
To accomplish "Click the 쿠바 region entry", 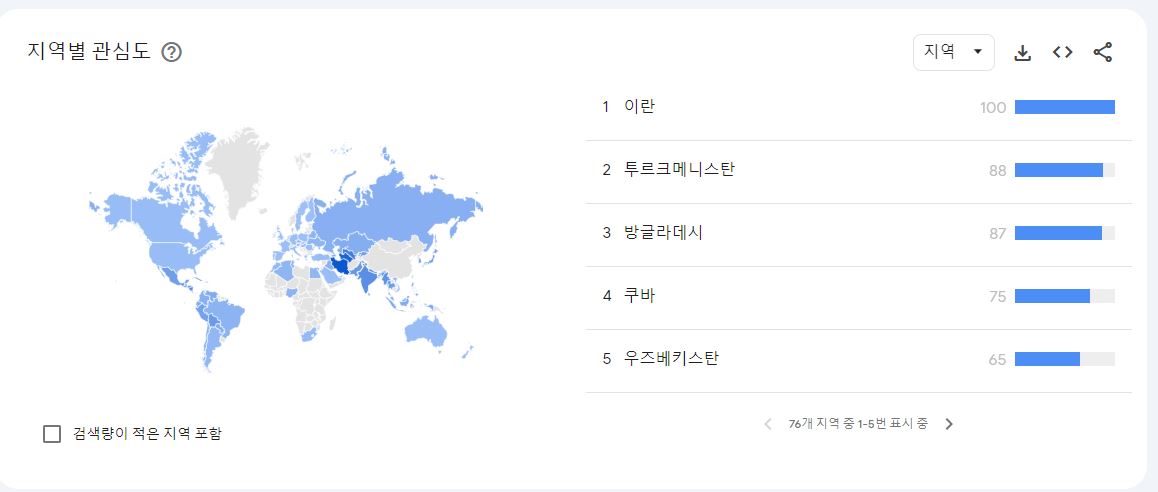I will tap(639, 296).
